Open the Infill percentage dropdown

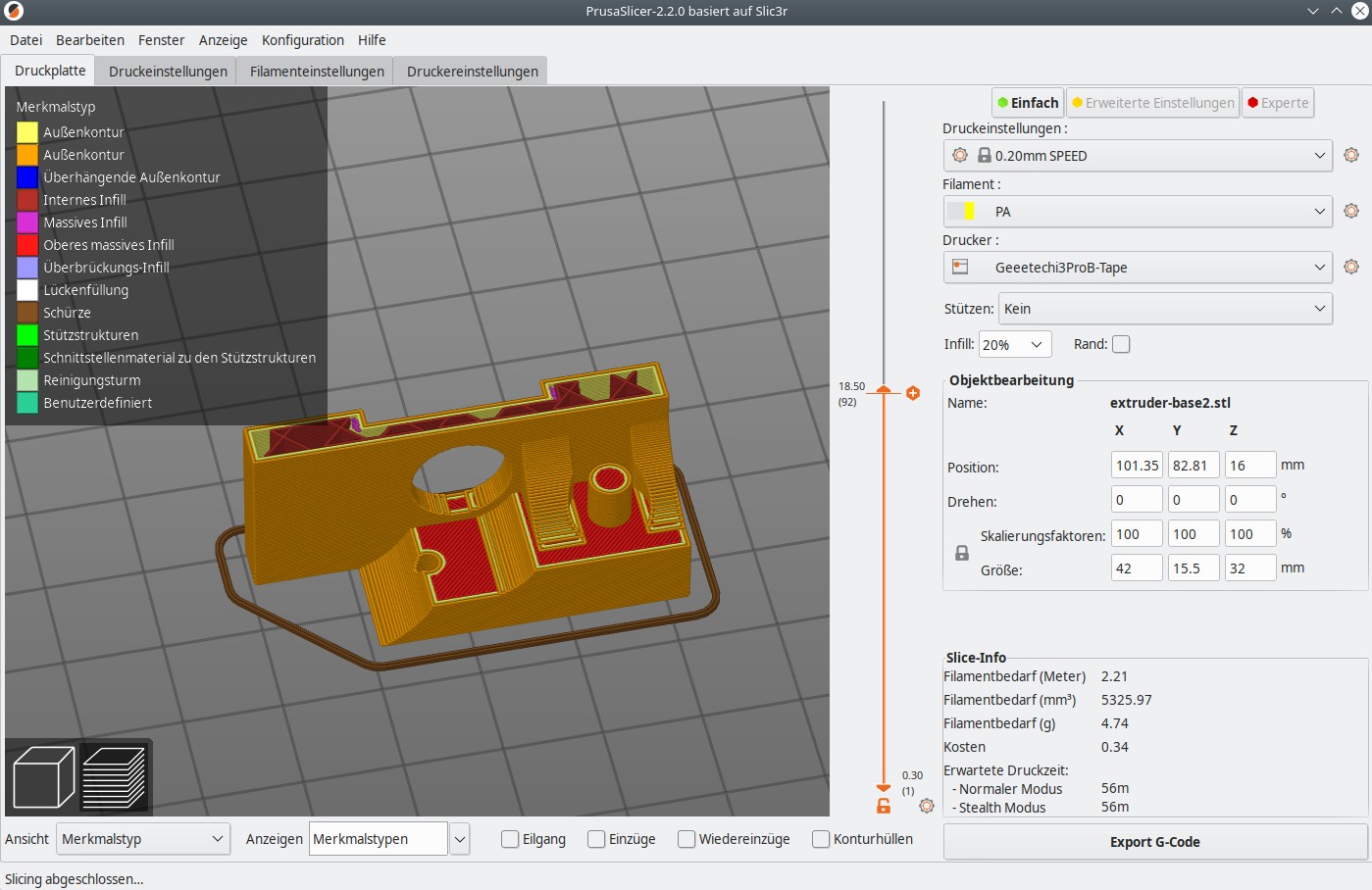pyautogui.click(x=1015, y=344)
